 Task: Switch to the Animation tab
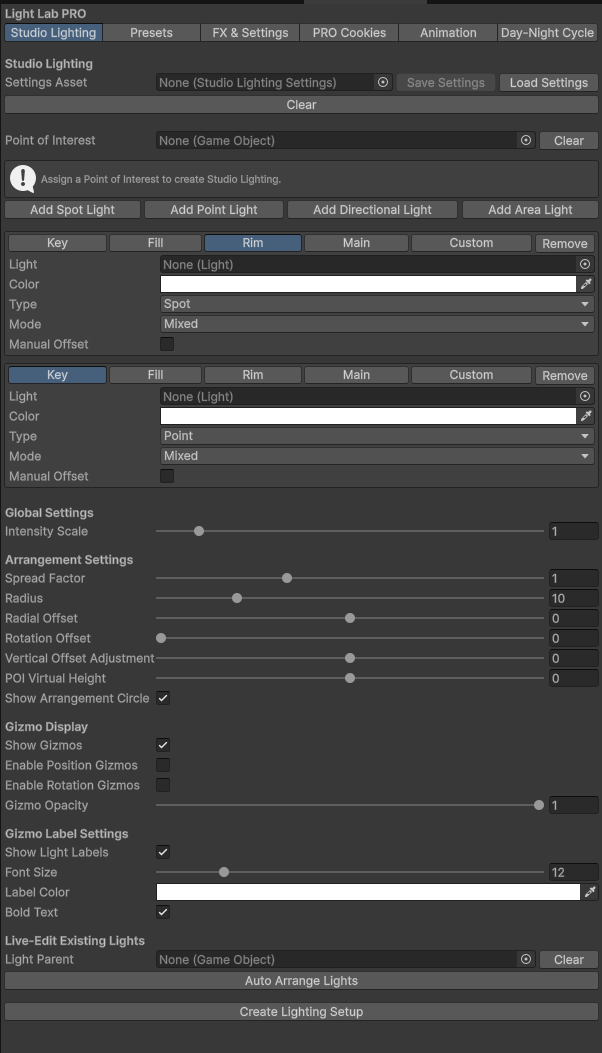tap(448, 32)
